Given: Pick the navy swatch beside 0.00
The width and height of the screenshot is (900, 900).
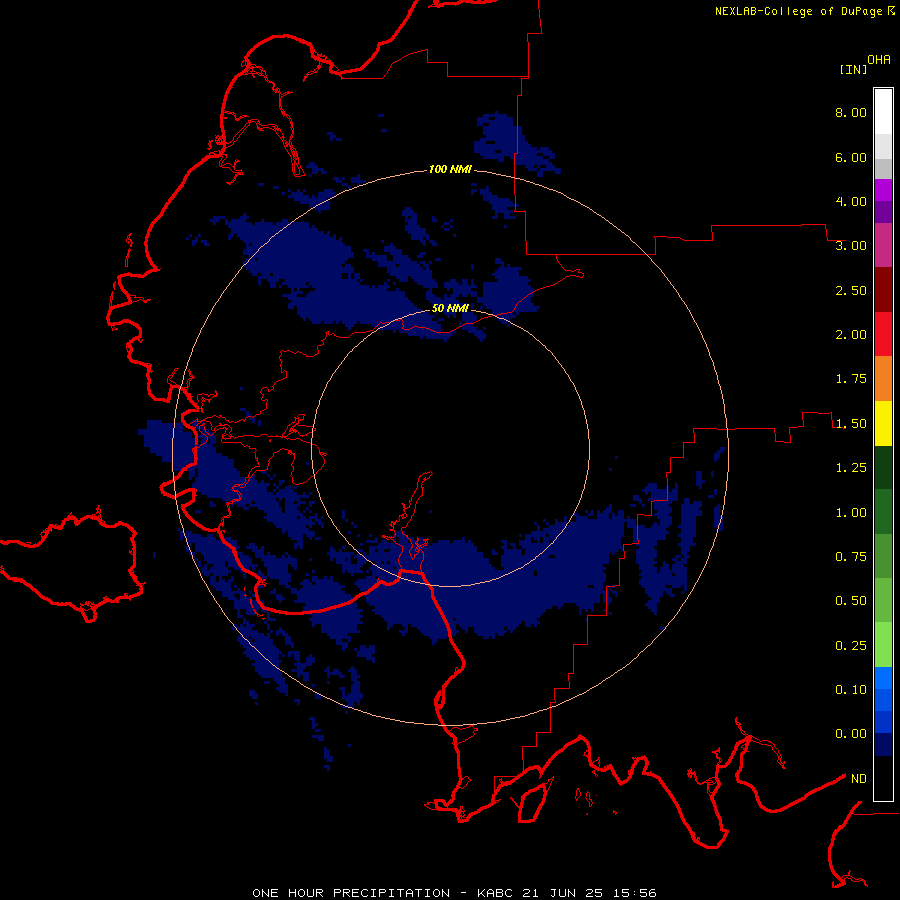Looking at the screenshot, I should coord(883,745).
